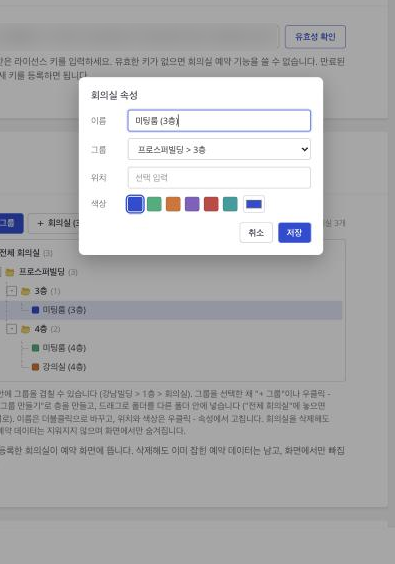Open the custom color picker box

pyautogui.click(x=254, y=204)
